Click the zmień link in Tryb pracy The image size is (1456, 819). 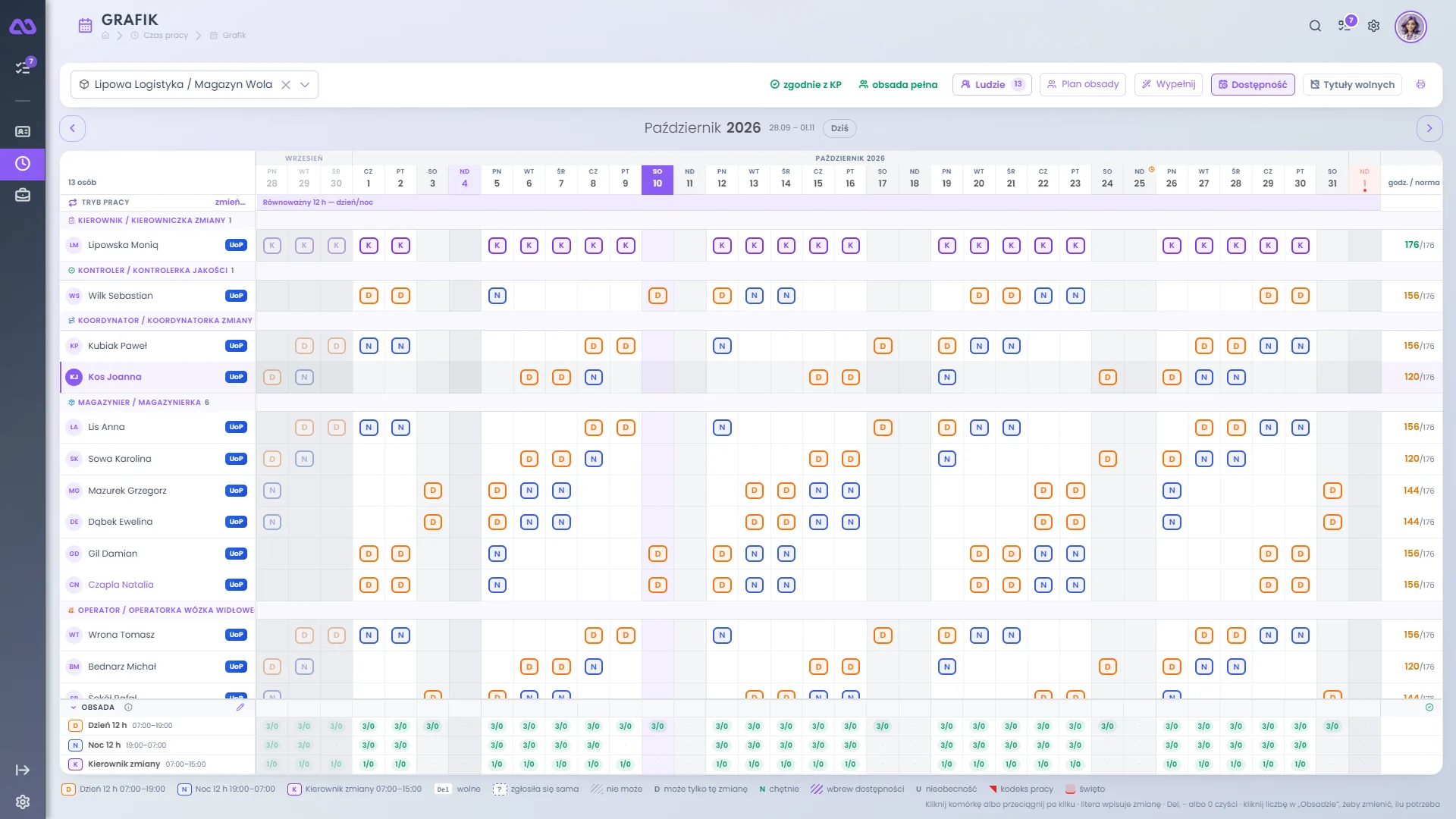click(x=230, y=202)
